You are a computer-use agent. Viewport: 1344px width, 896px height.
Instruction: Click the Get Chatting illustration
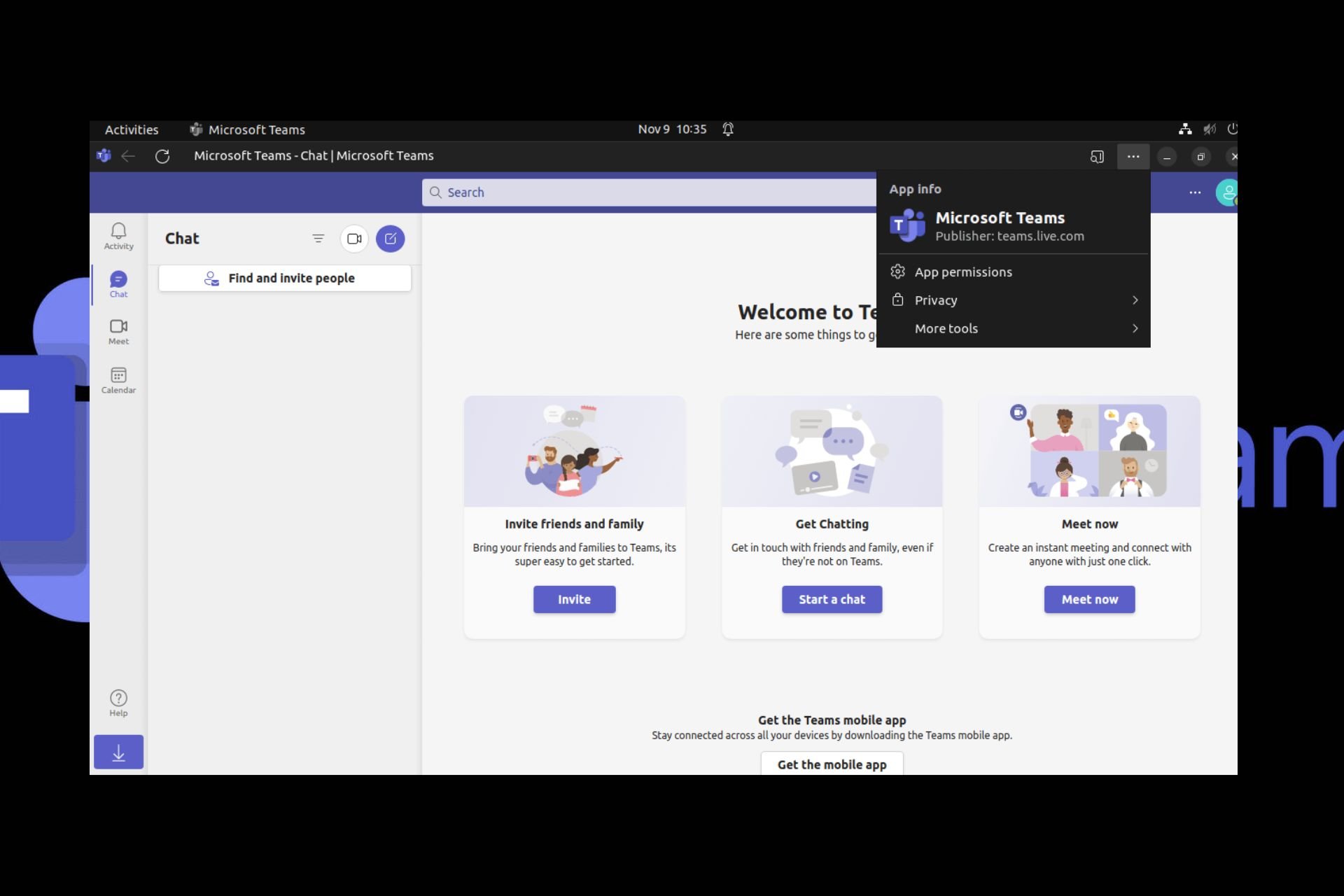[832, 451]
